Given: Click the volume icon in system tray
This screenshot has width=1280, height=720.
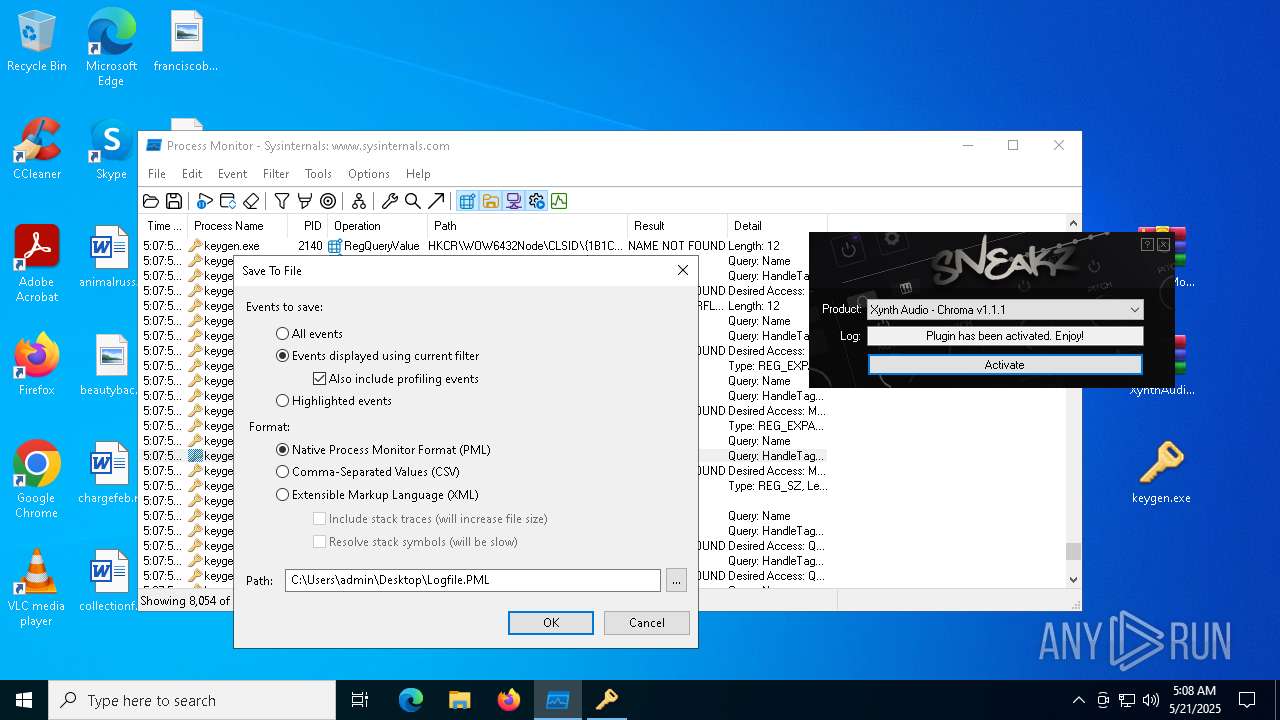Looking at the screenshot, I should [1151, 700].
